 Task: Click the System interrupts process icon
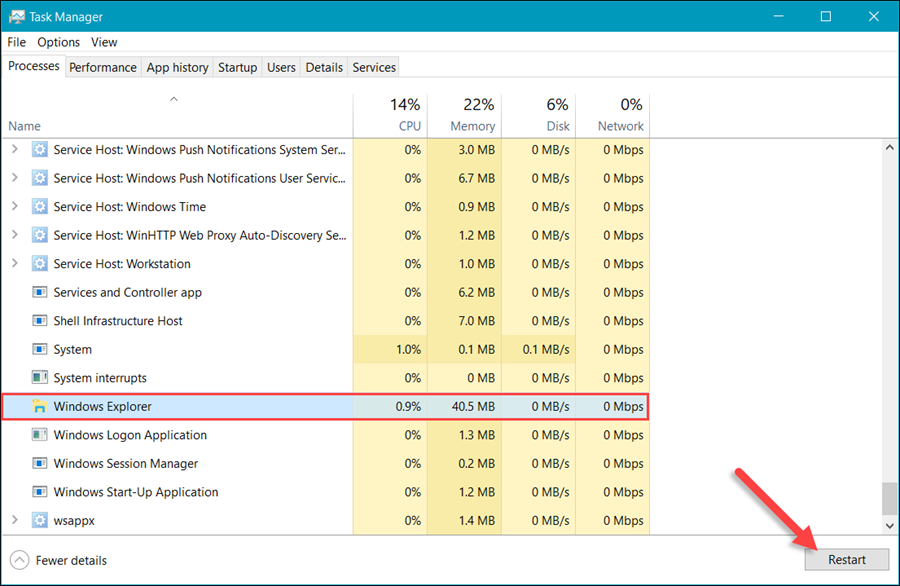pos(39,378)
